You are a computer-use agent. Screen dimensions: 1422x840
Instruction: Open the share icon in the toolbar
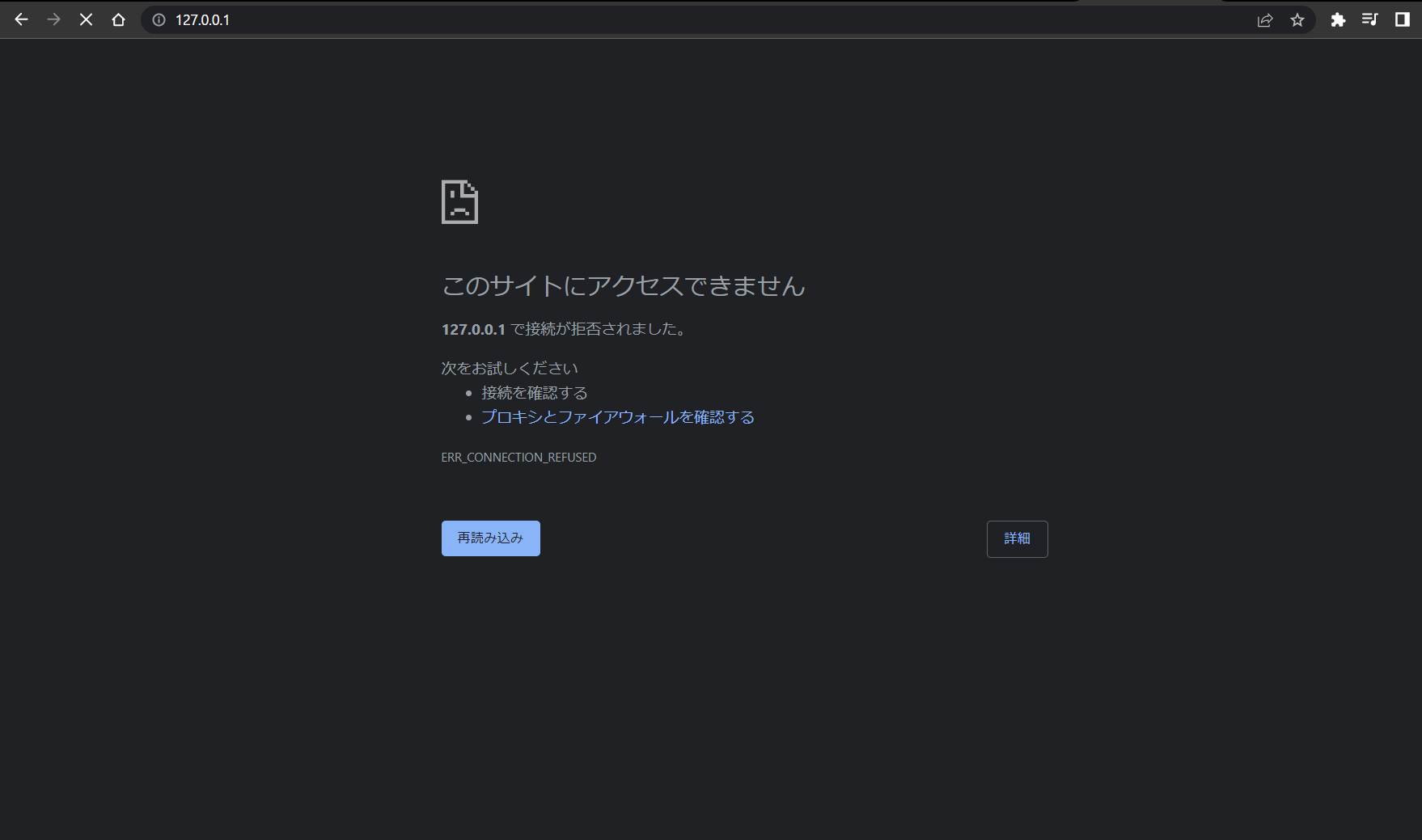point(1263,19)
